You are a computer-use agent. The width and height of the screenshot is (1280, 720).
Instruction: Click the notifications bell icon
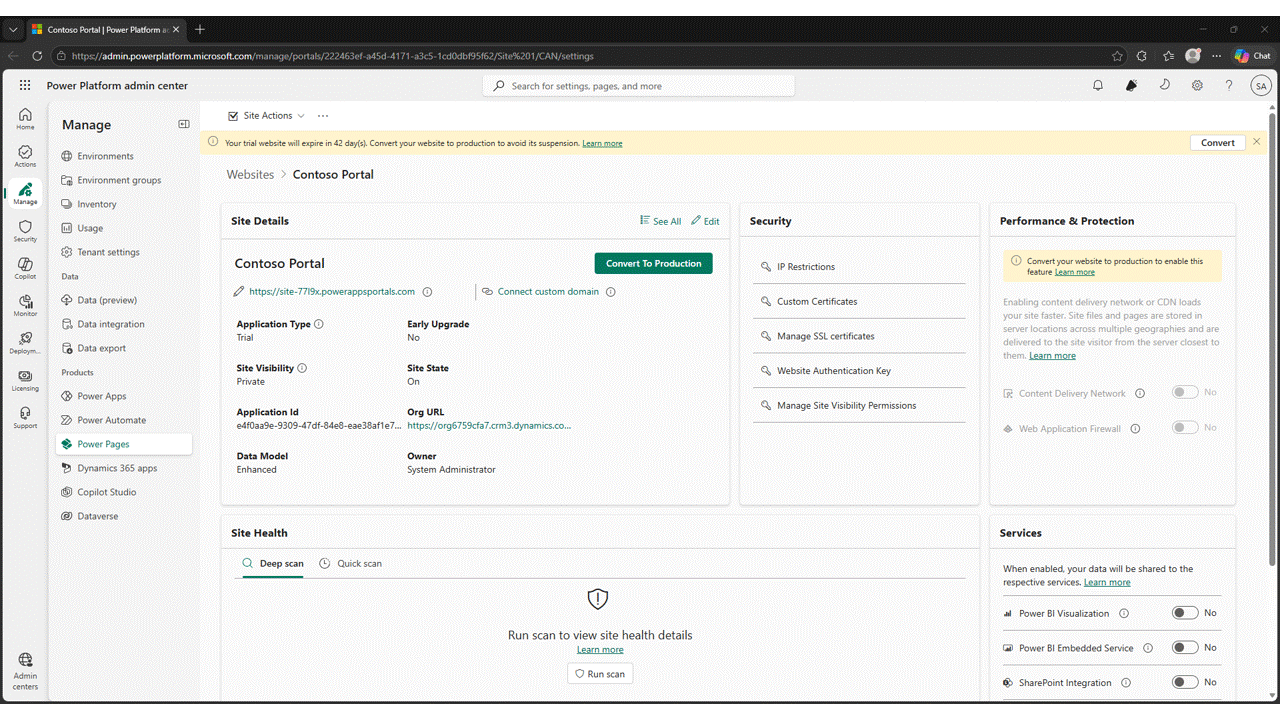1098,86
